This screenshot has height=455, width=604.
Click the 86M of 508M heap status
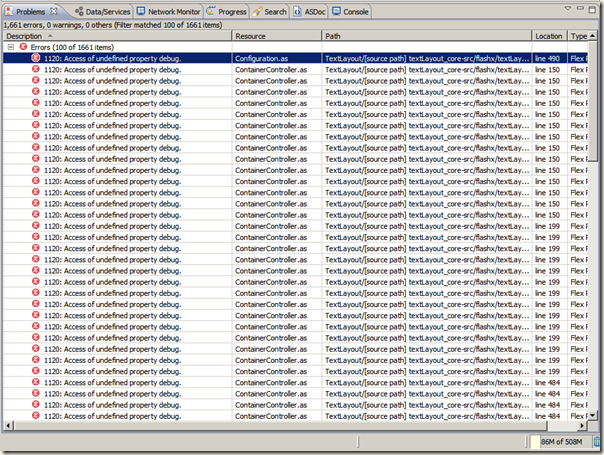tap(561, 442)
